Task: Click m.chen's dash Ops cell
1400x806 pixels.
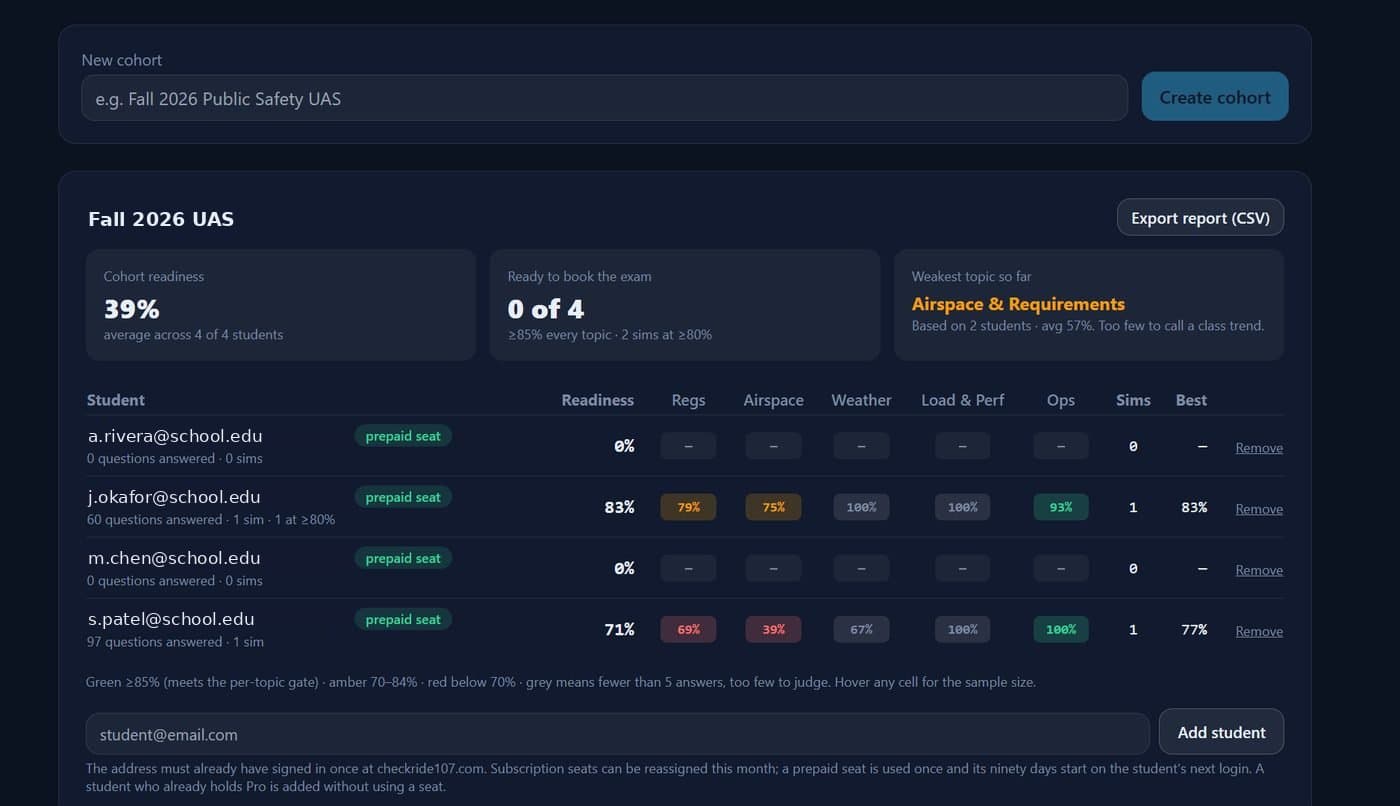Action: click(x=1061, y=568)
